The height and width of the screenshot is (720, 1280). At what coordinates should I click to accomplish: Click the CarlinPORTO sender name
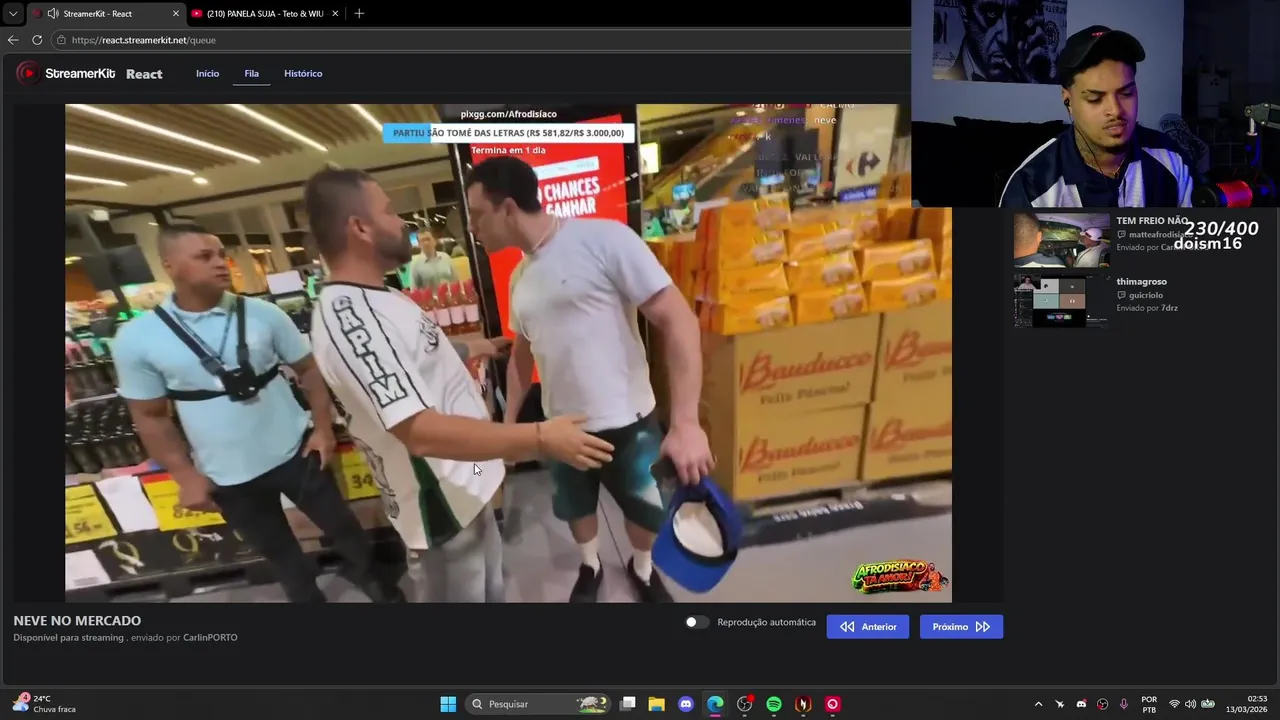click(x=210, y=638)
